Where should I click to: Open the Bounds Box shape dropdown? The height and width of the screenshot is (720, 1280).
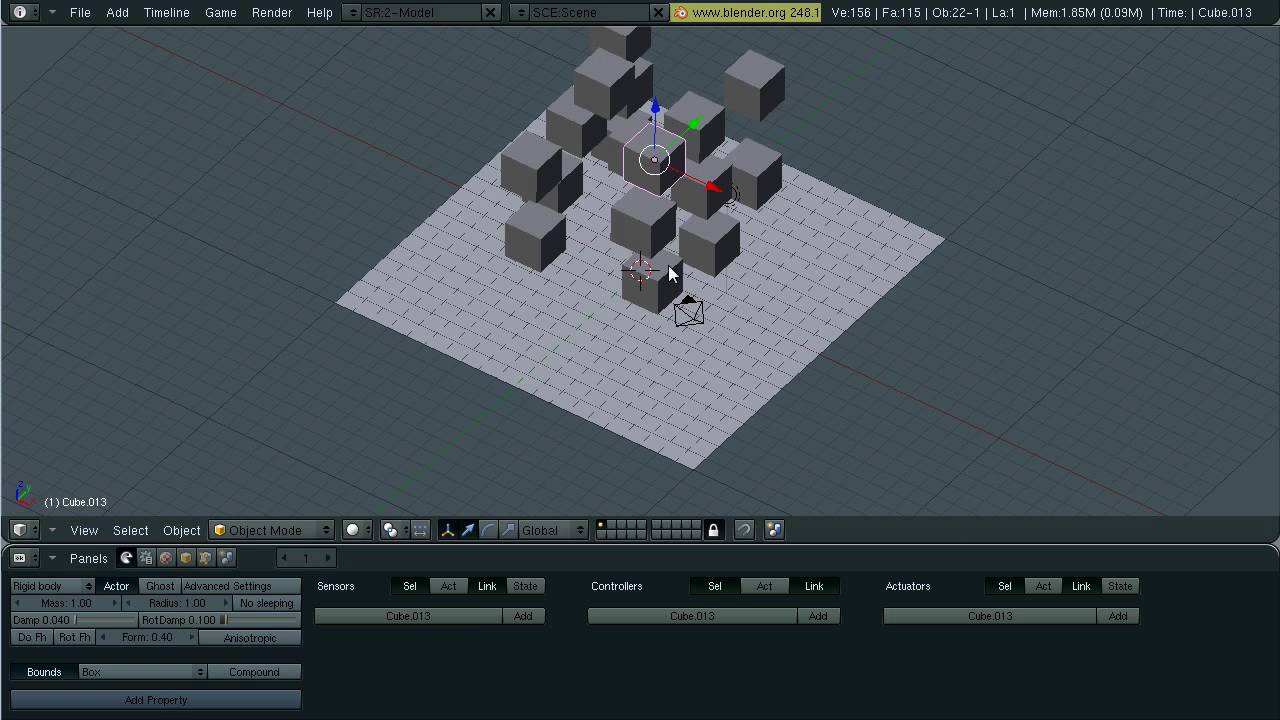click(142, 672)
